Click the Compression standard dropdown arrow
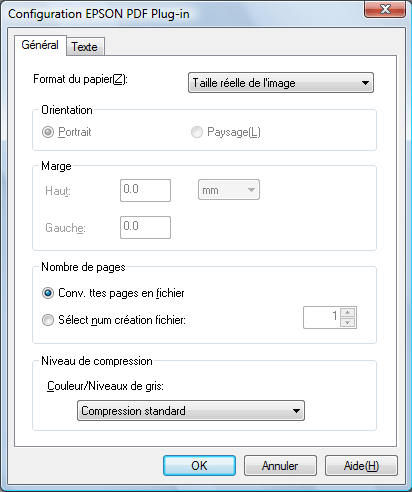 pyautogui.click(x=296, y=411)
